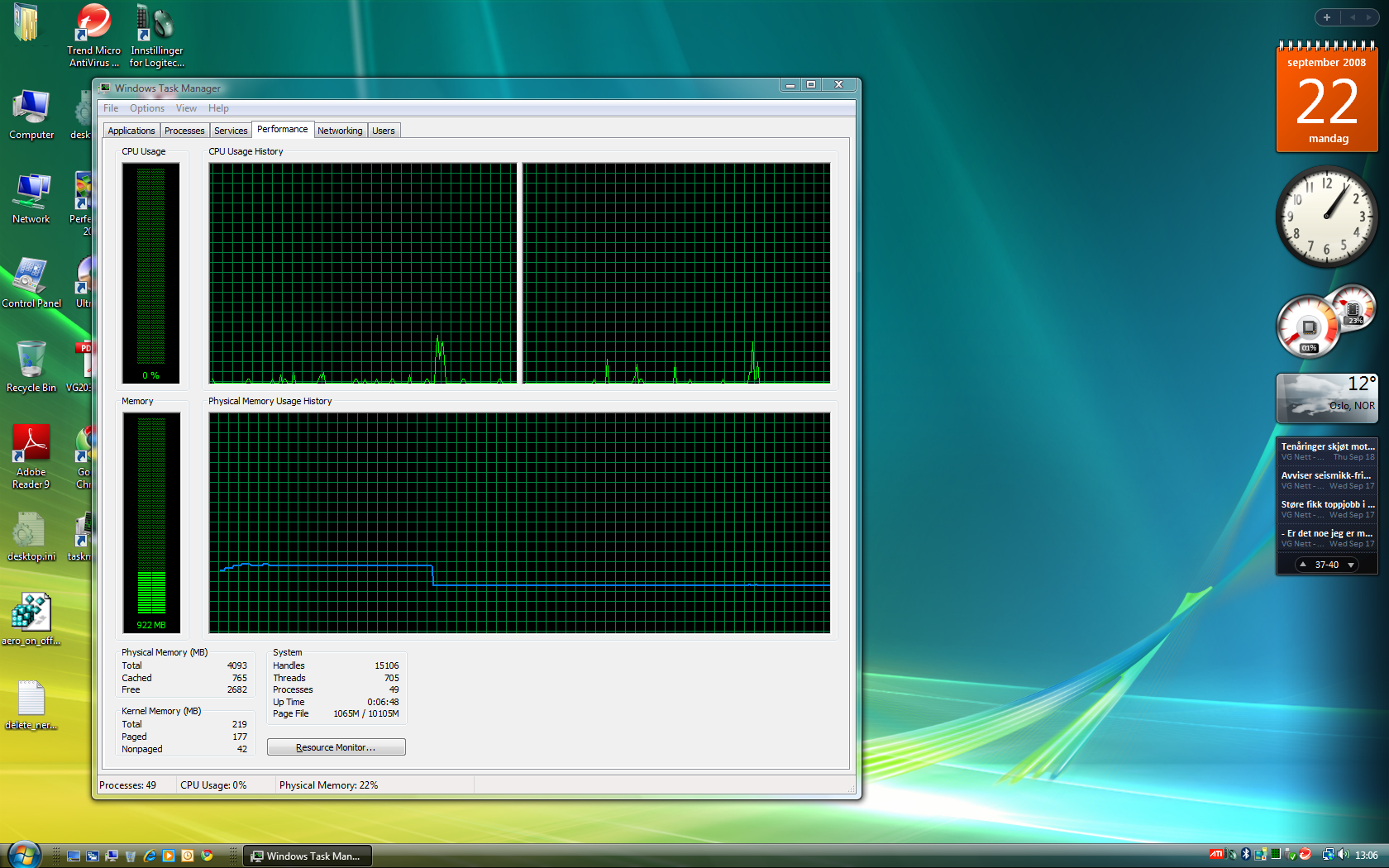This screenshot has height=868, width=1389.
Task: Open the Users tab
Action: click(x=384, y=131)
